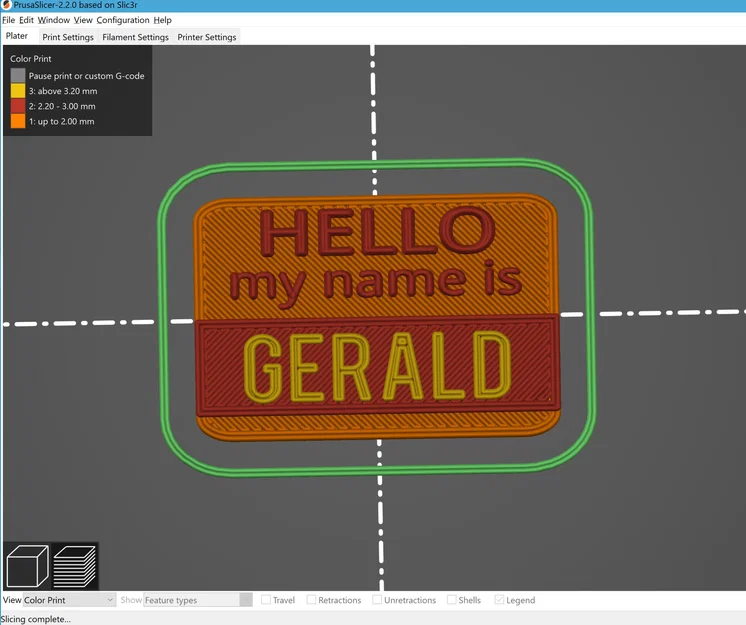Image resolution: width=746 pixels, height=625 pixels.
Task: Open the Help menu
Action: pos(162,20)
